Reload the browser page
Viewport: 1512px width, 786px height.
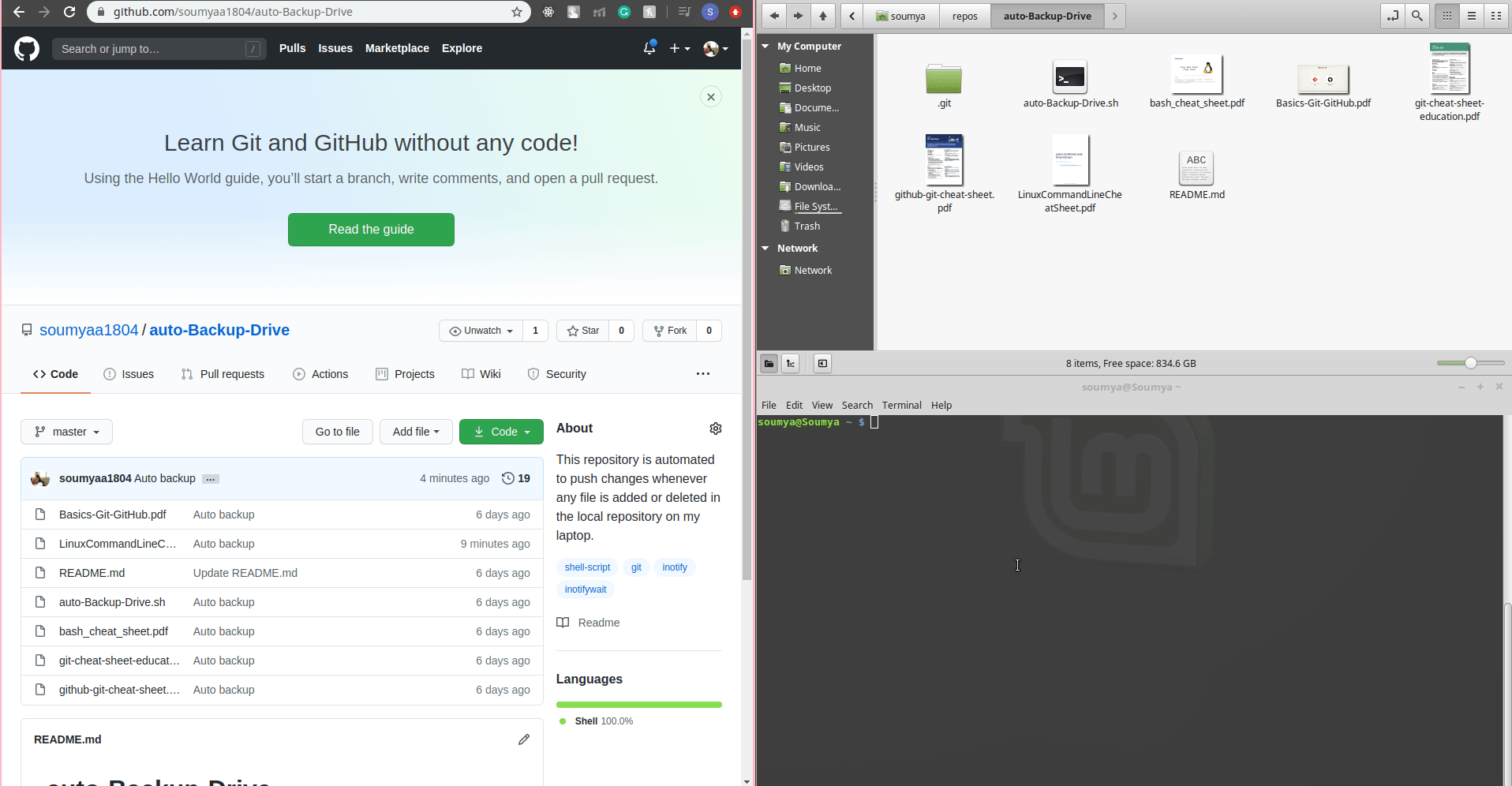pos(69,12)
